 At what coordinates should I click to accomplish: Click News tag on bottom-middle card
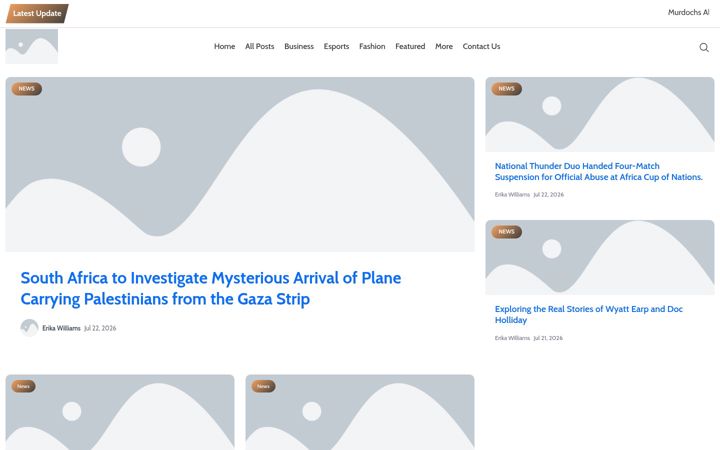point(264,386)
